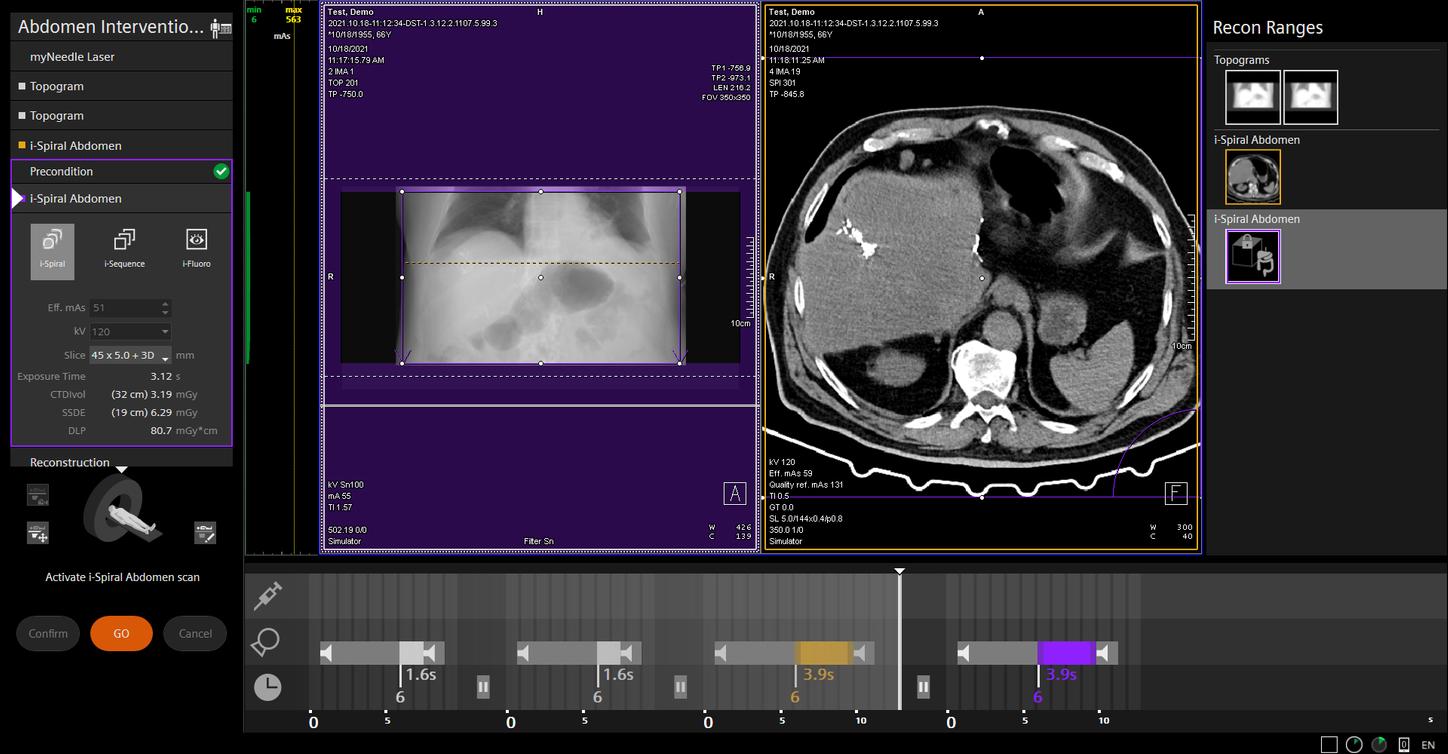The width and height of the screenshot is (1448, 754).
Task: Click the contrast injector syringe icon
Action: pyautogui.click(x=267, y=596)
